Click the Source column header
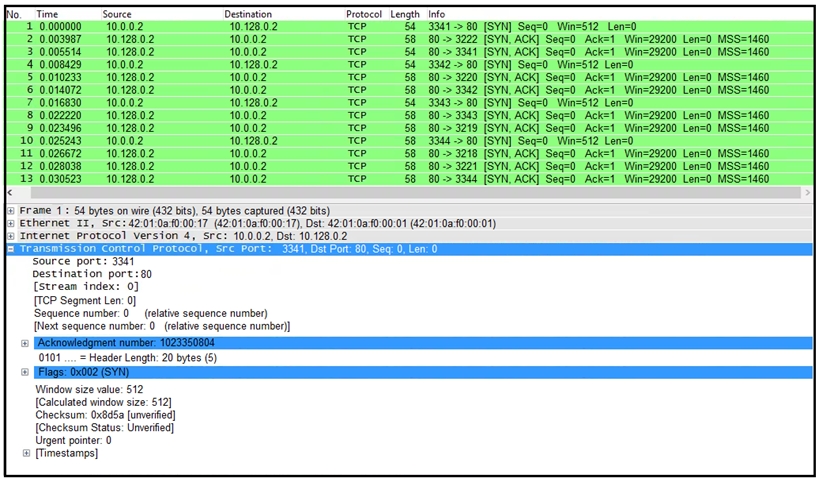The height and width of the screenshot is (482, 823). tap(117, 14)
